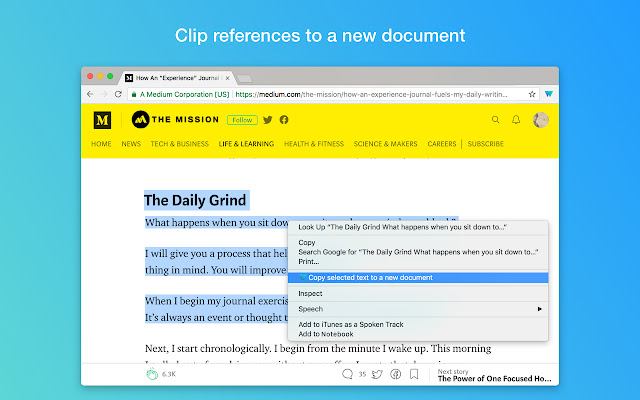Open The Mission publication logo

175,120
